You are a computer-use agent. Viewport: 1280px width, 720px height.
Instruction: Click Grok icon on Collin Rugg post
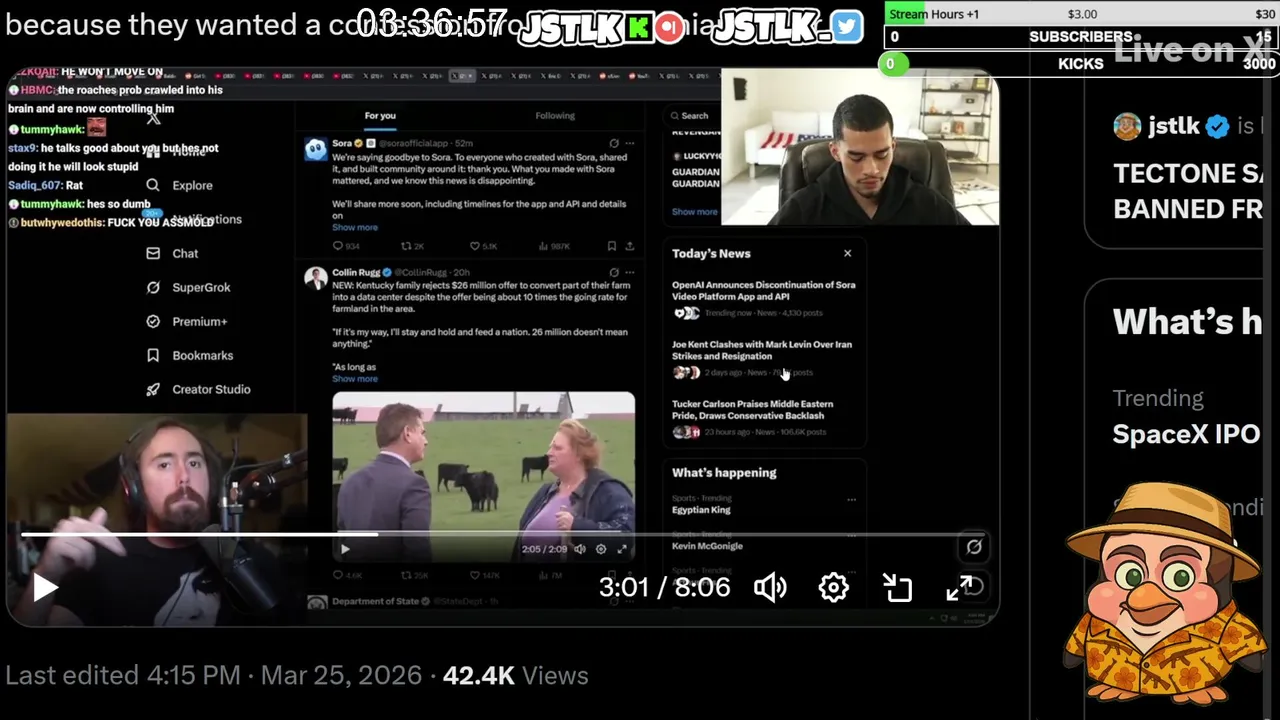[614, 272]
